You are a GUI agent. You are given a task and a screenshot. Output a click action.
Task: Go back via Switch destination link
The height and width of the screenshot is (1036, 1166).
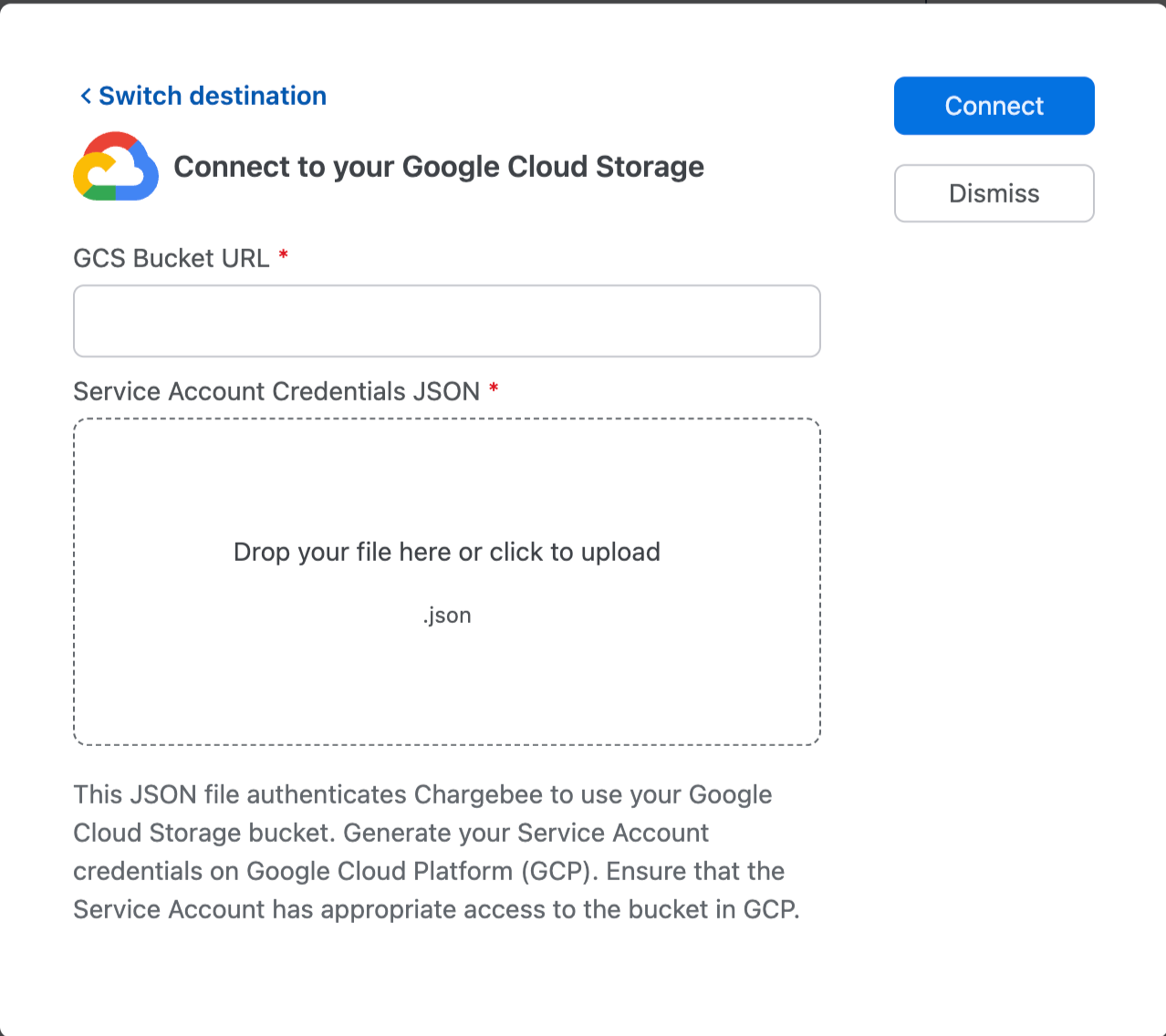(212, 96)
